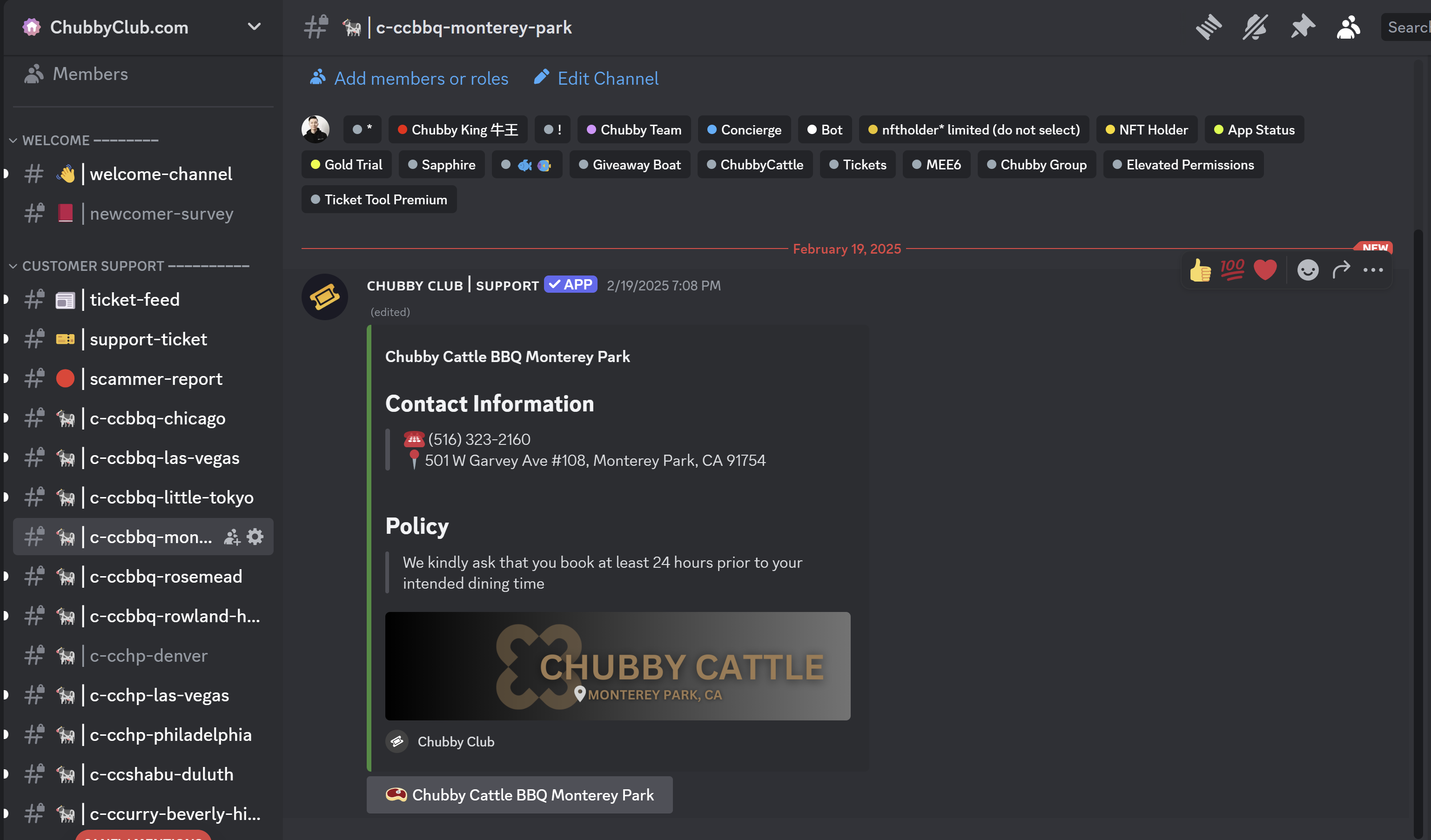
Task: Select the Ticket Tool Premium role chip
Action: tap(379, 199)
